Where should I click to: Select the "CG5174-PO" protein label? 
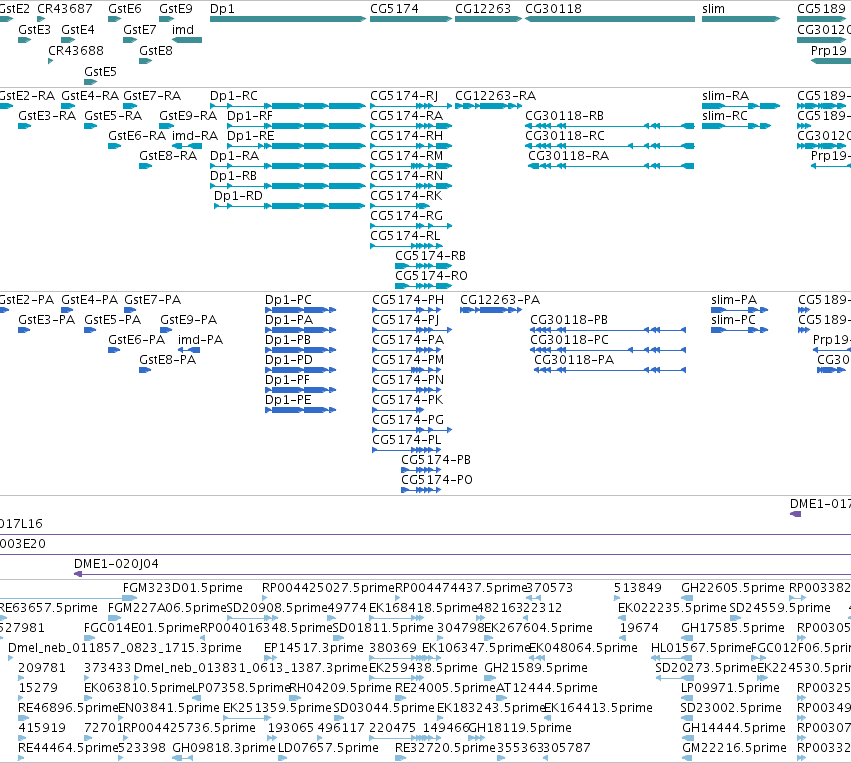437,480
